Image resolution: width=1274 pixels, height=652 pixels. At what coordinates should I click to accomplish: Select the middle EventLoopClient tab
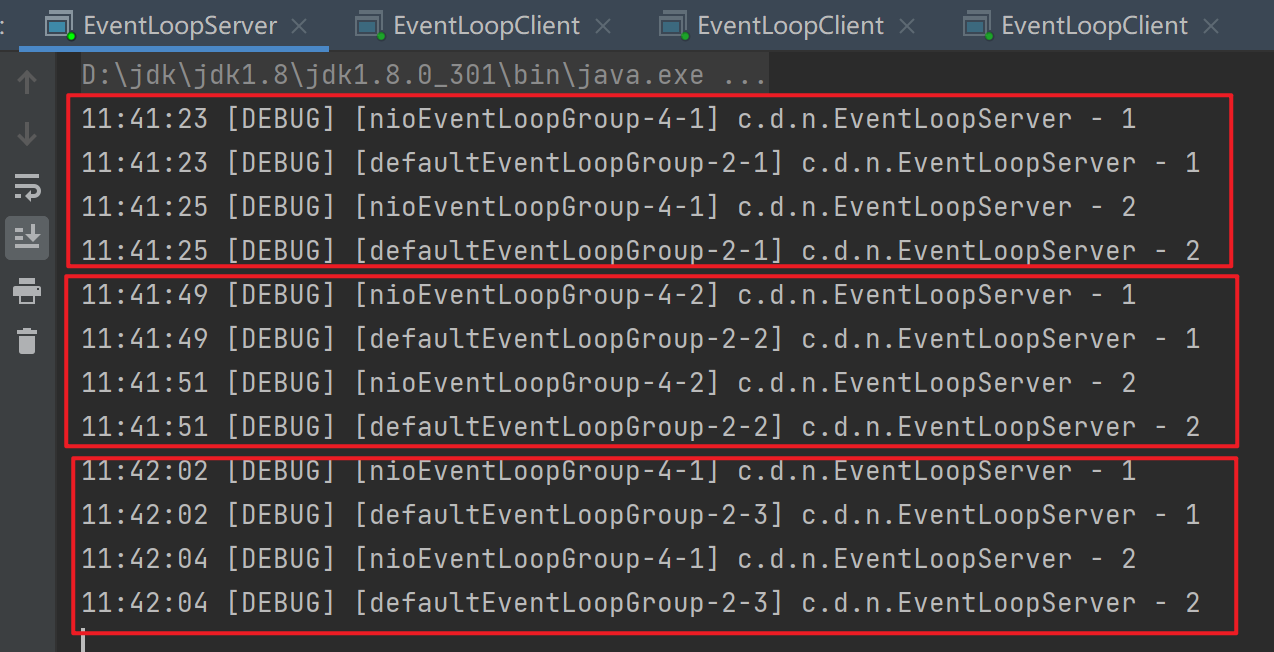[790, 25]
